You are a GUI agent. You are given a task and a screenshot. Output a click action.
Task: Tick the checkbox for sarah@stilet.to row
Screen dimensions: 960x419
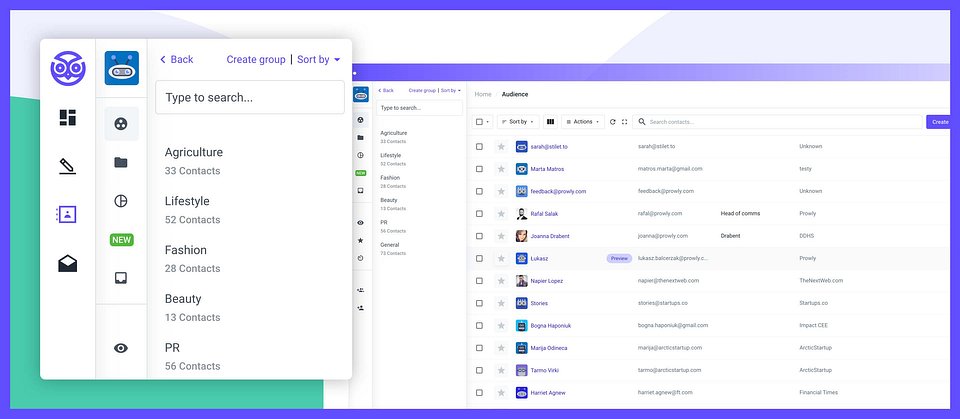[x=479, y=146]
